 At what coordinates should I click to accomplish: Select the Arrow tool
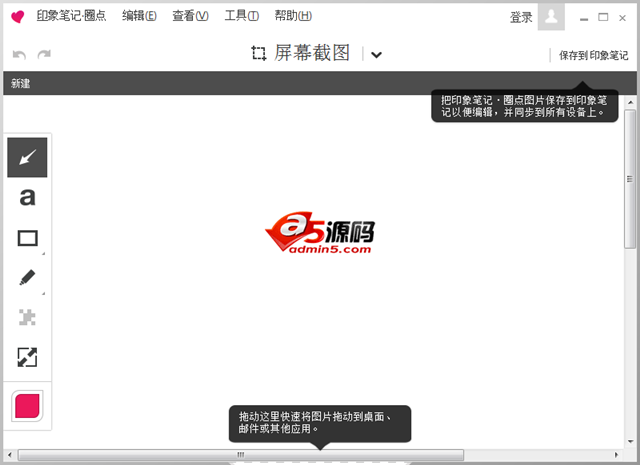click(x=27, y=157)
